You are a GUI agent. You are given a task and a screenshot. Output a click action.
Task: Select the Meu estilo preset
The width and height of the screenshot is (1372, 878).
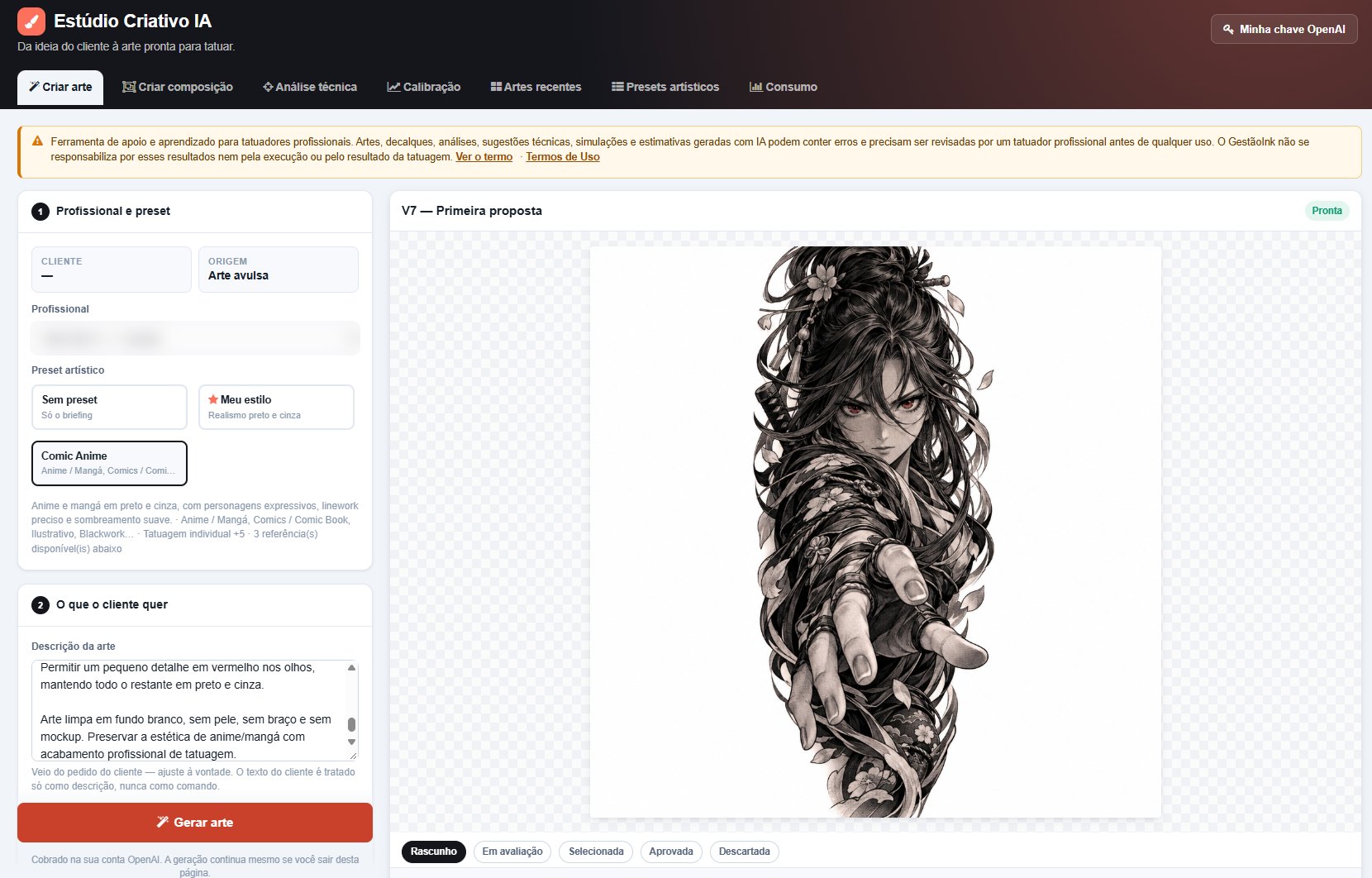(x=276, y=407)
